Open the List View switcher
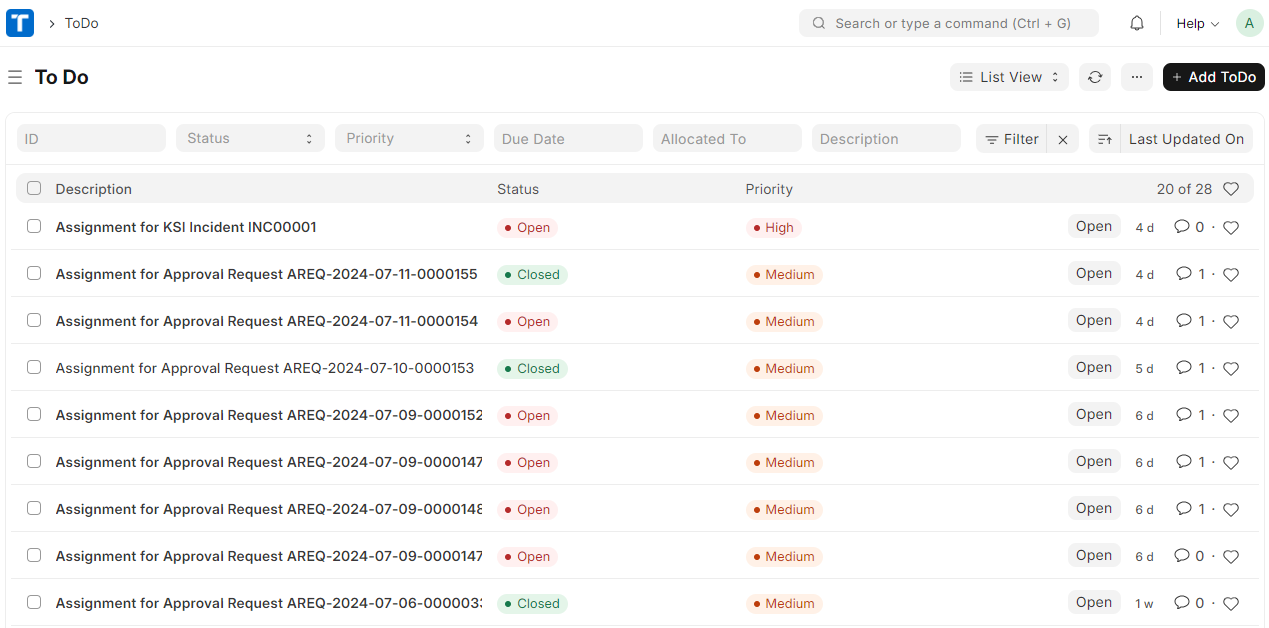The height and width of the screenshot is (628, 1269). coord(1009,77)
